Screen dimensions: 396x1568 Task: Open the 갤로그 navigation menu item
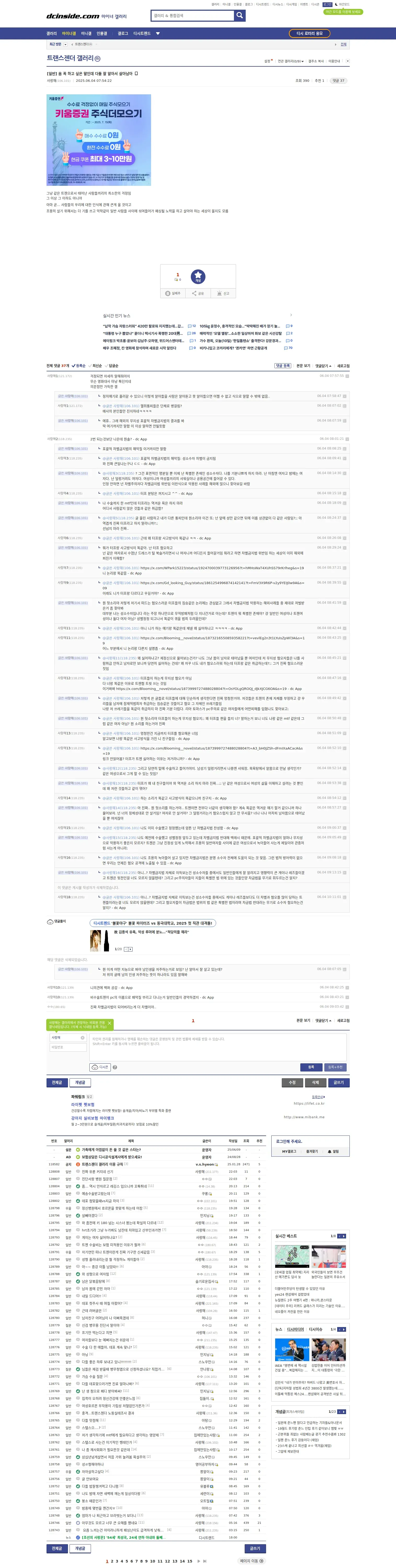(x=123, y=33)
